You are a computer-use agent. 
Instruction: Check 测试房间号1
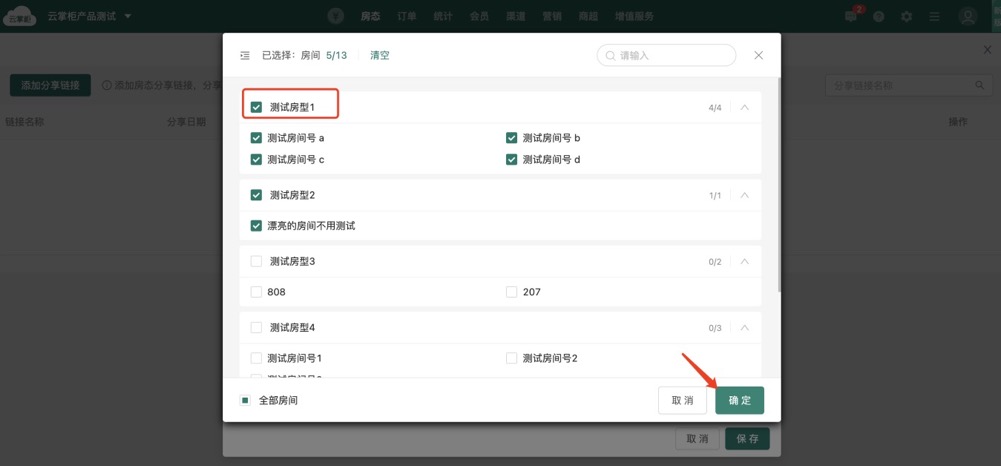point(256,359)
